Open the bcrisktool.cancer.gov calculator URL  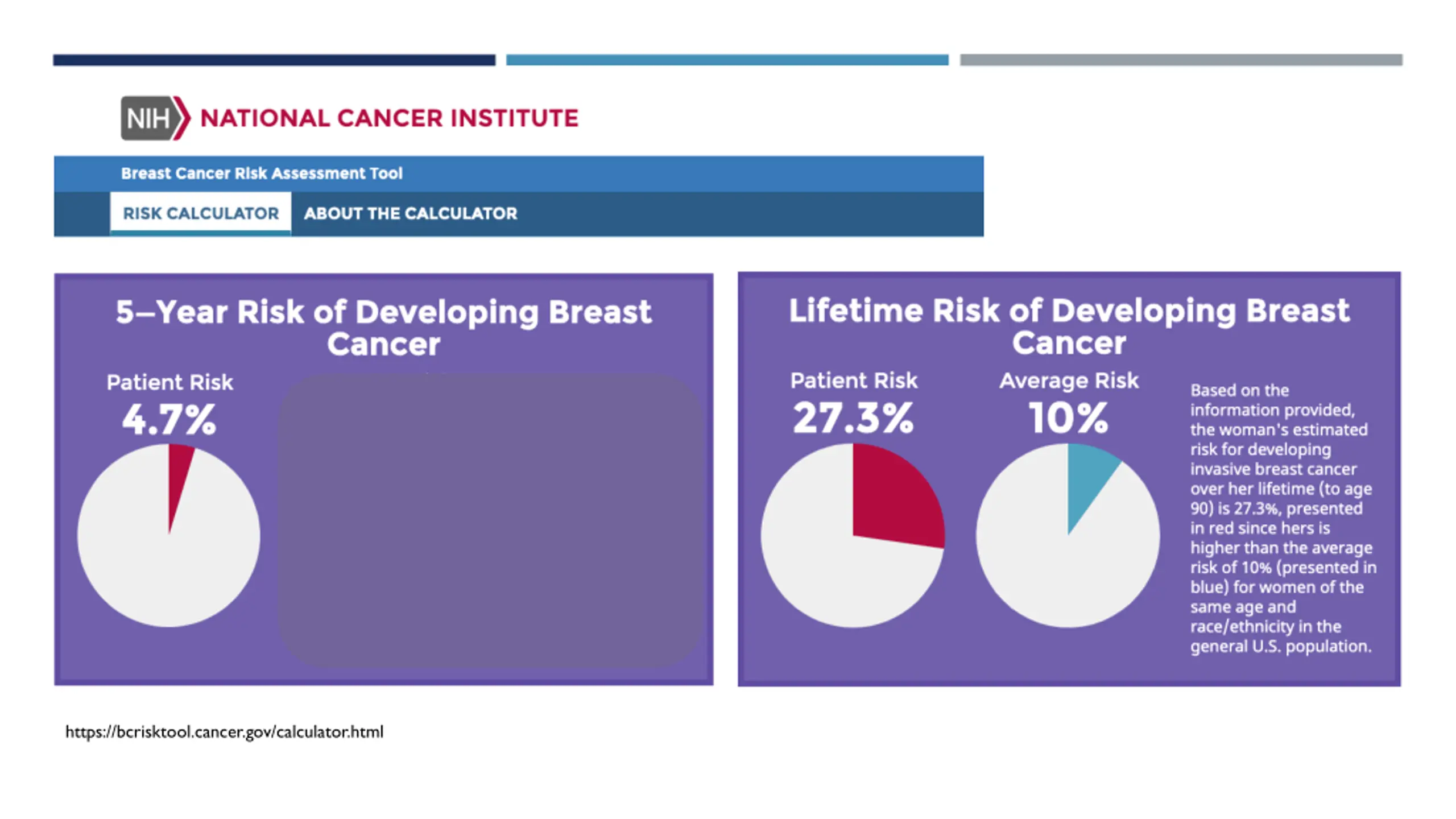224,732
